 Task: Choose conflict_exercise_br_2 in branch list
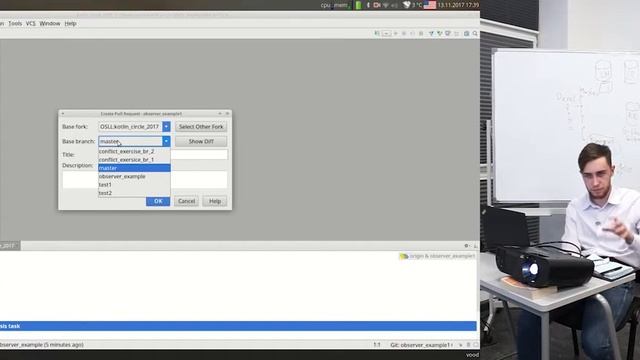(x=134, y=151)
